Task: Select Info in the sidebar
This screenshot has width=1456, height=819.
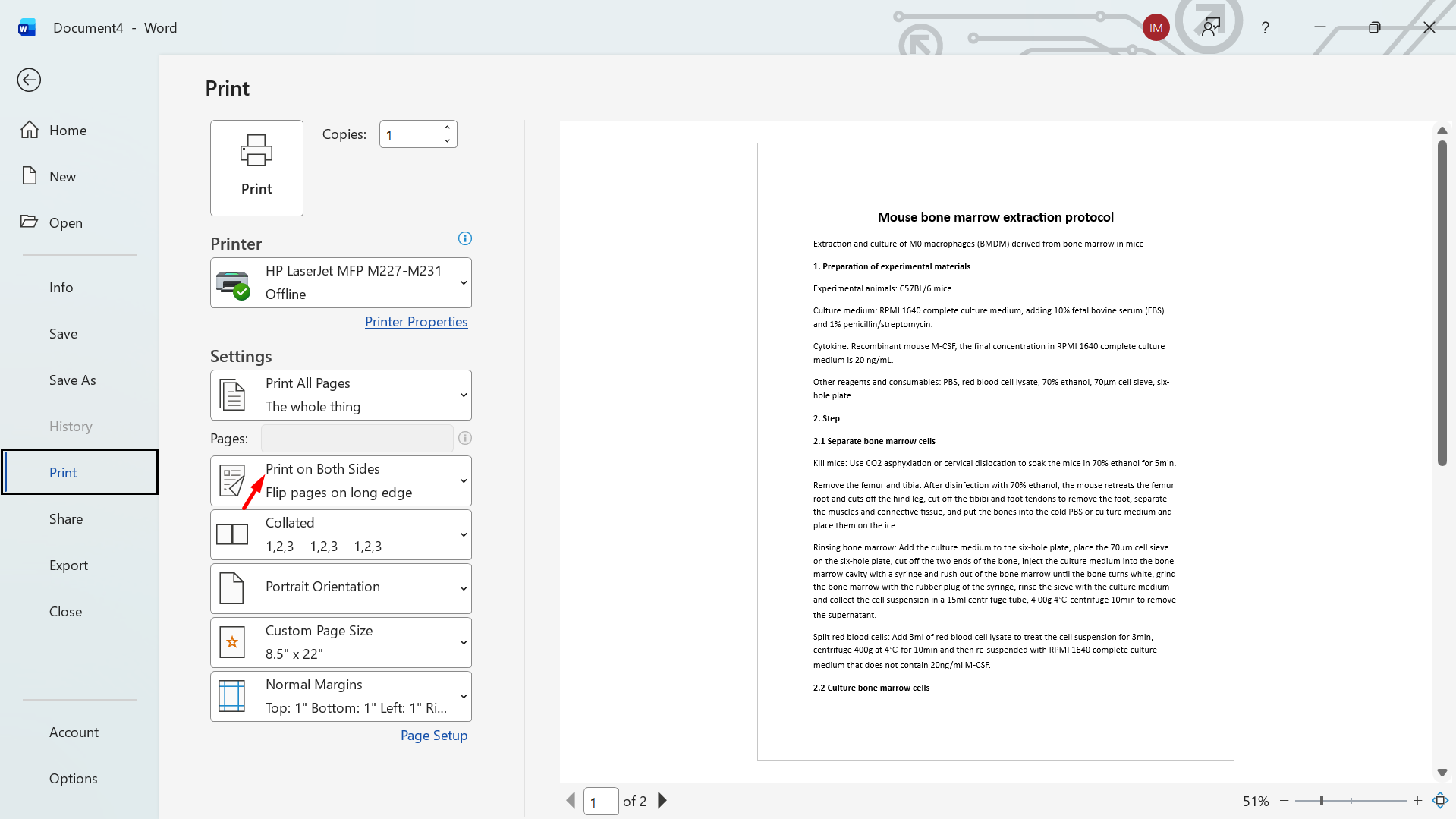Action: [80, 287]
